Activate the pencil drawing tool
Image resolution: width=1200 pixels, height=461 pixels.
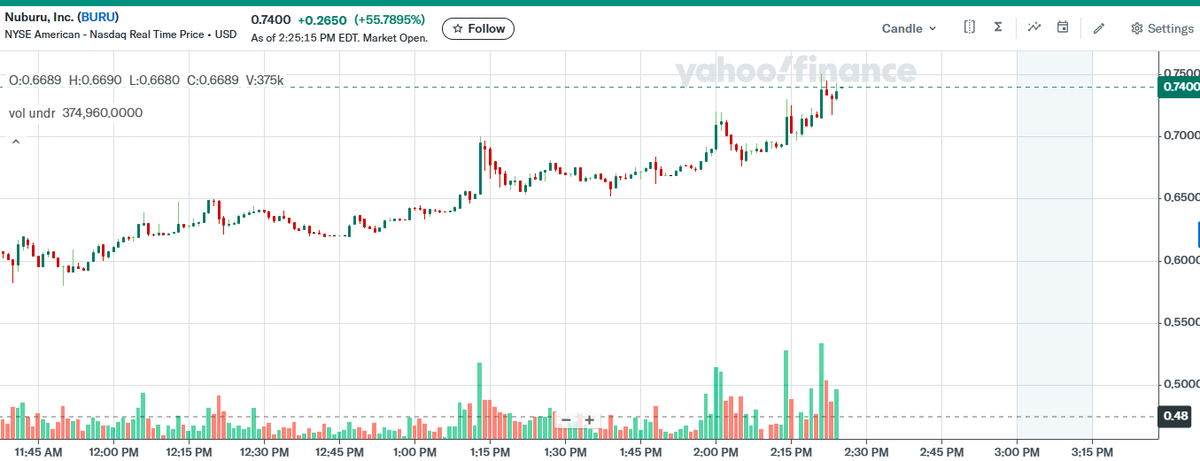(x=1099, y=28)
